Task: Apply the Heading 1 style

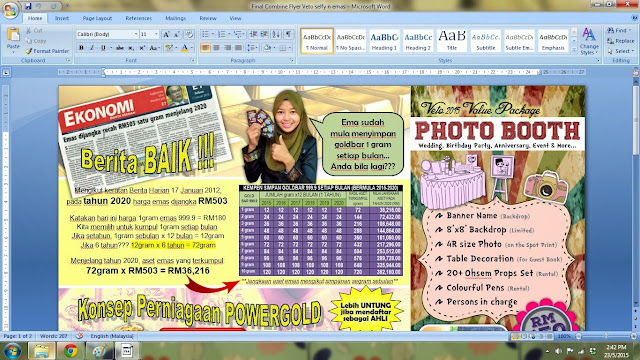Action: tap(384, 40)
